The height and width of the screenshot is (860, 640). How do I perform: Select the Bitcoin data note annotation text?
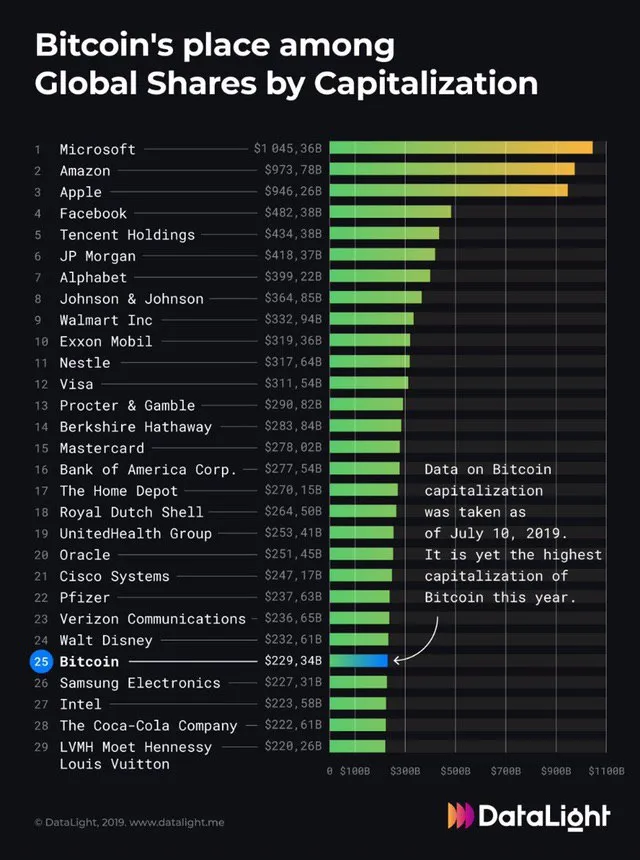click(513, 533)
